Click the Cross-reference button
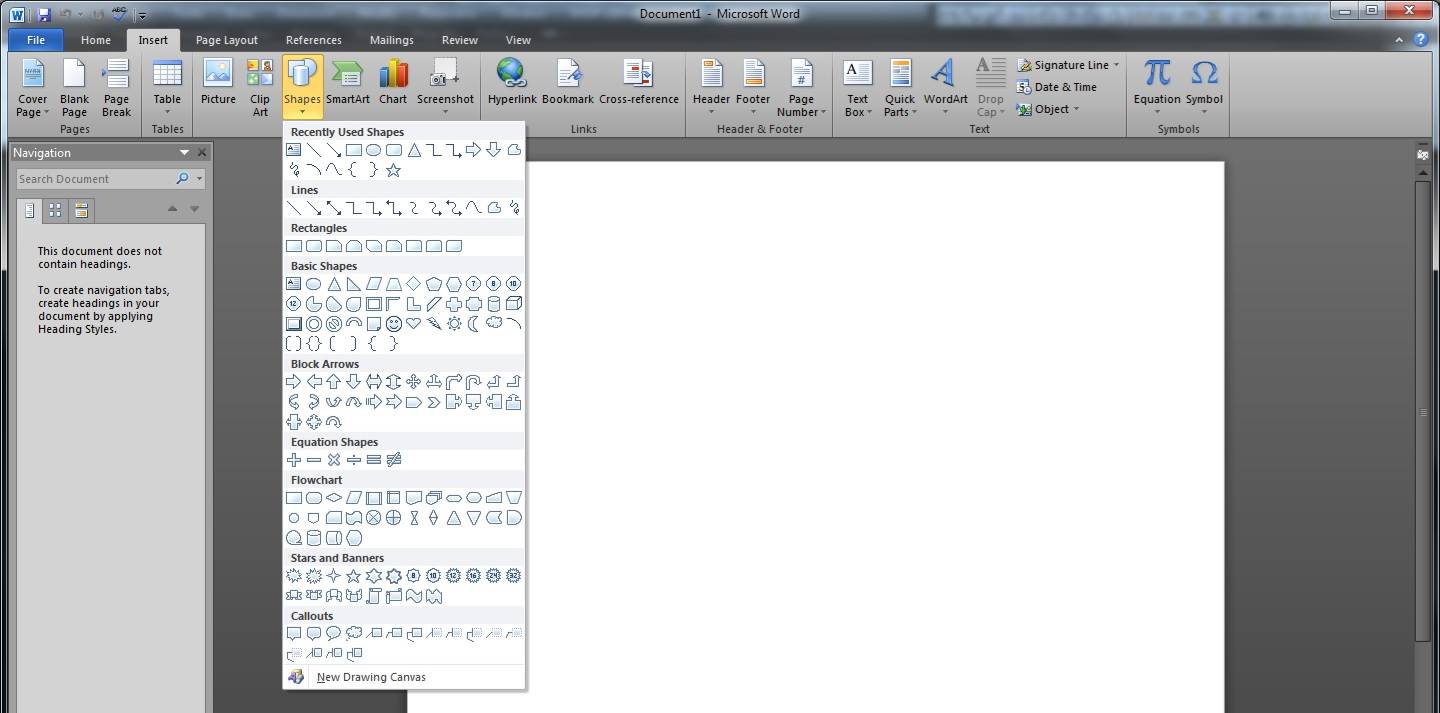This screenshot has width=1440, height=713. [639, 83]
